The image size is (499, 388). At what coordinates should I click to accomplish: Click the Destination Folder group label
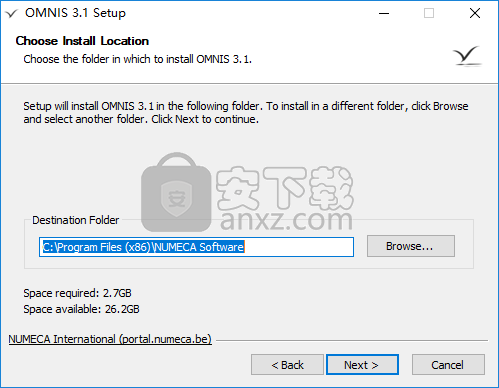(x=75, y=220)
